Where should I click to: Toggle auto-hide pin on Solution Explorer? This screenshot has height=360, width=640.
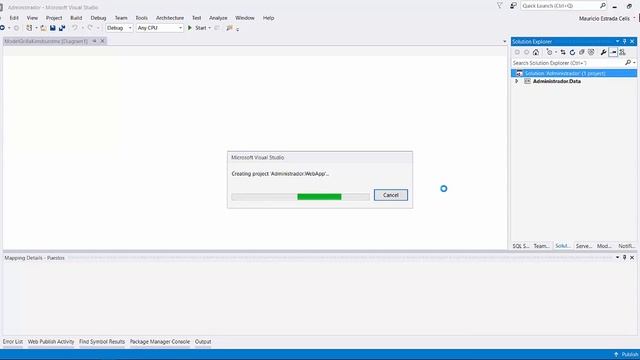(624, 42)
